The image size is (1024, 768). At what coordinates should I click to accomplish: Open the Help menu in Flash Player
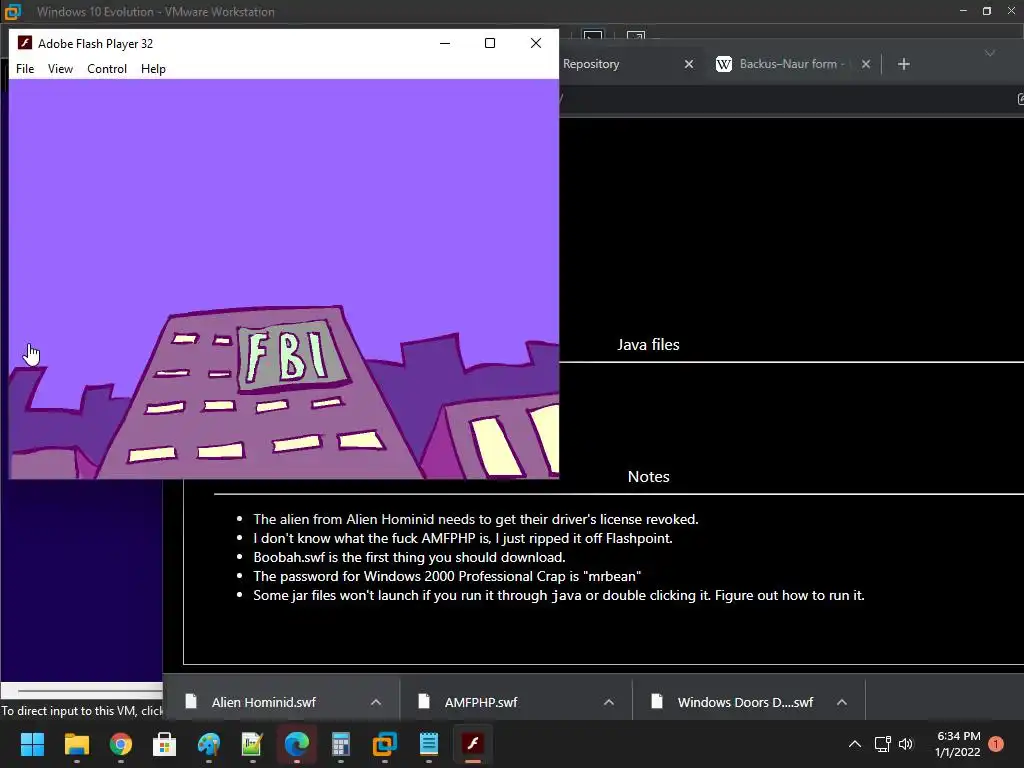[153, 69]
